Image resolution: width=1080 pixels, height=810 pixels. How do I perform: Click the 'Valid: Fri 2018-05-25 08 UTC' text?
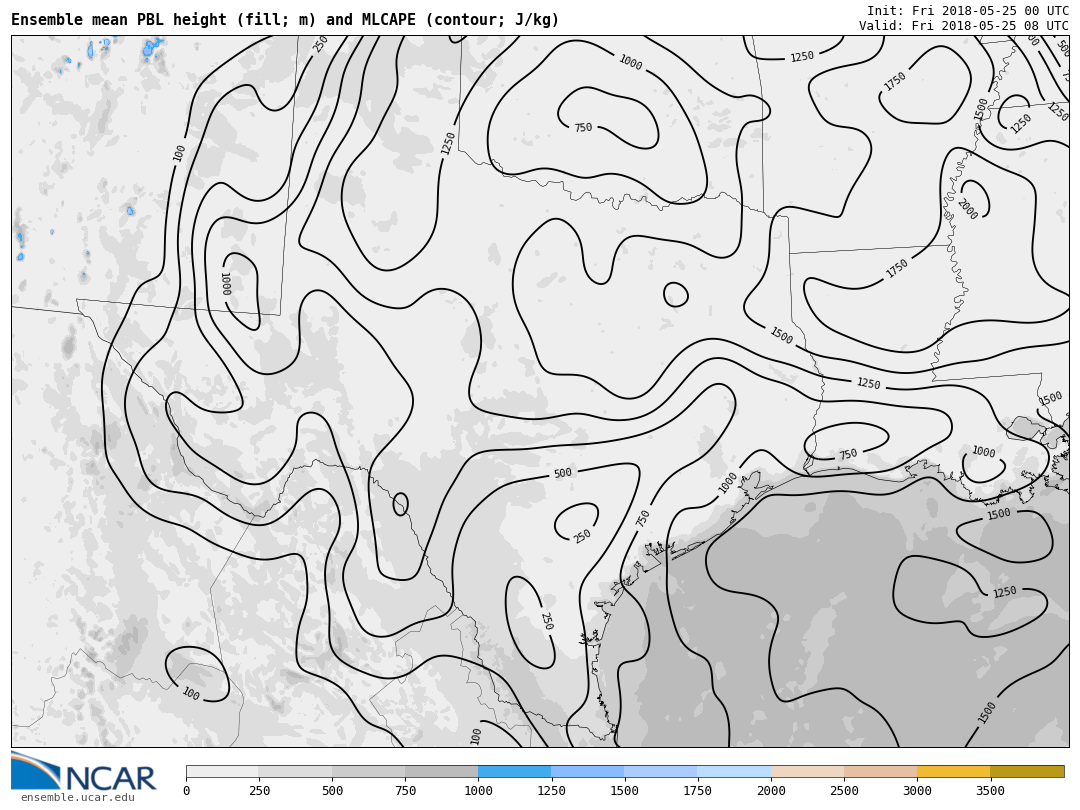(x=964, y=25)
